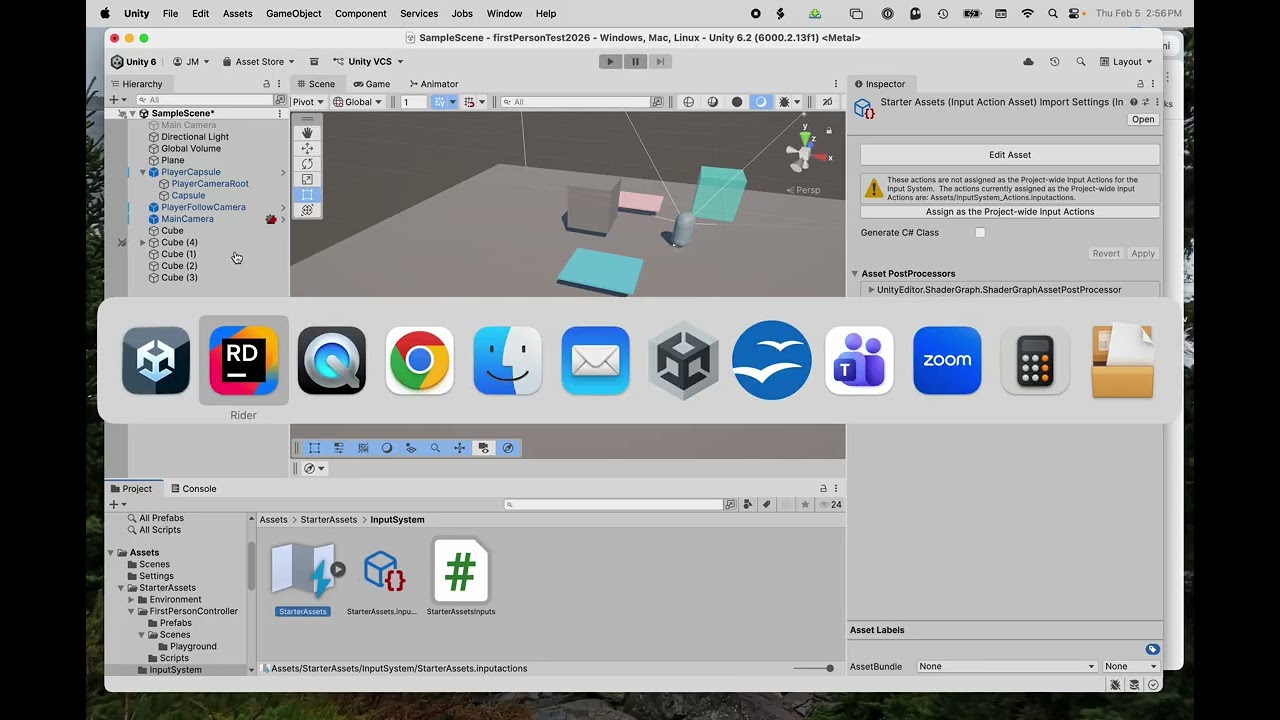The width and height of the screenshot is (1280, 720).
Task: Open the Package Manager icon in toolbar
Action: click(314, 62)
